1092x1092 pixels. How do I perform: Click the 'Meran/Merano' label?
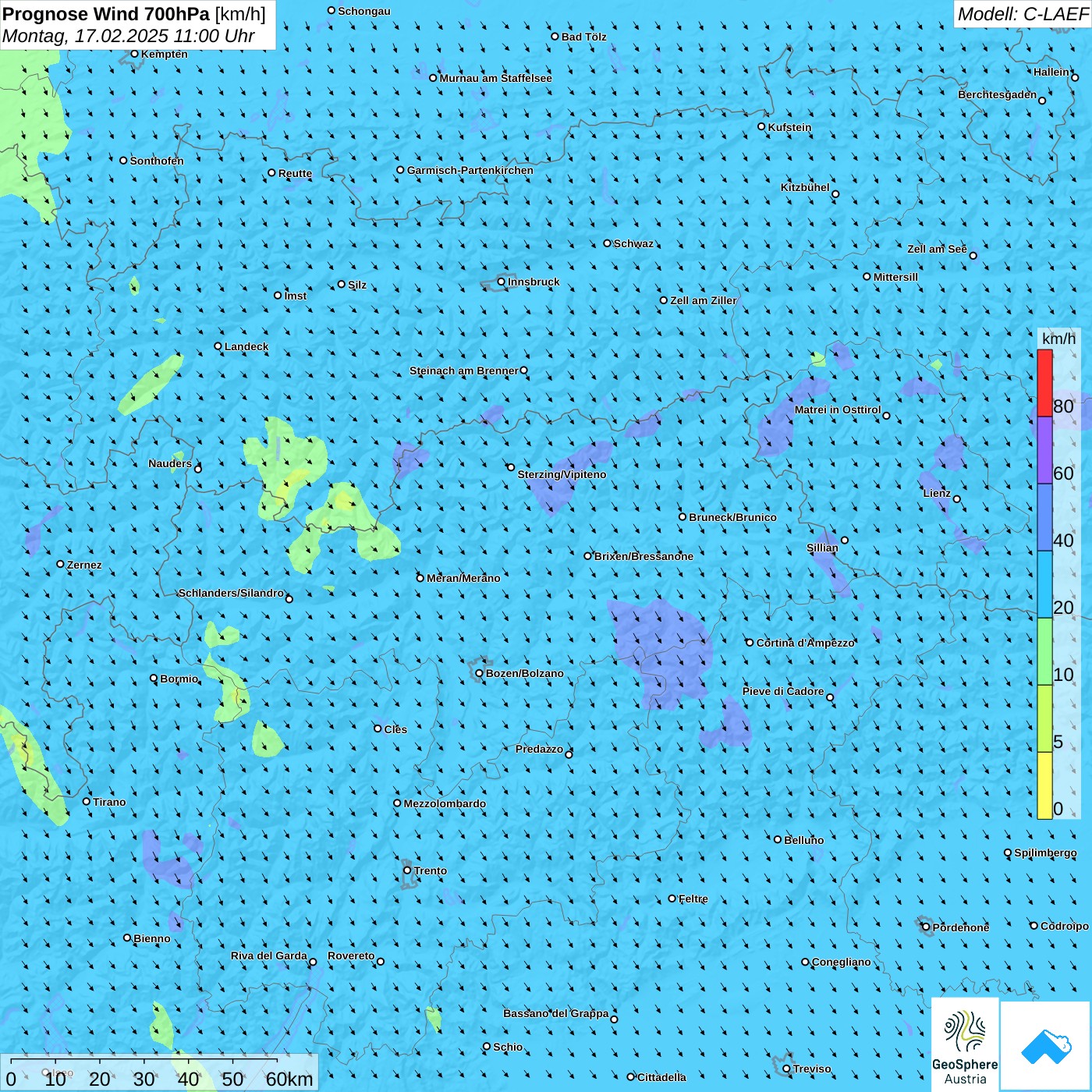463,578
